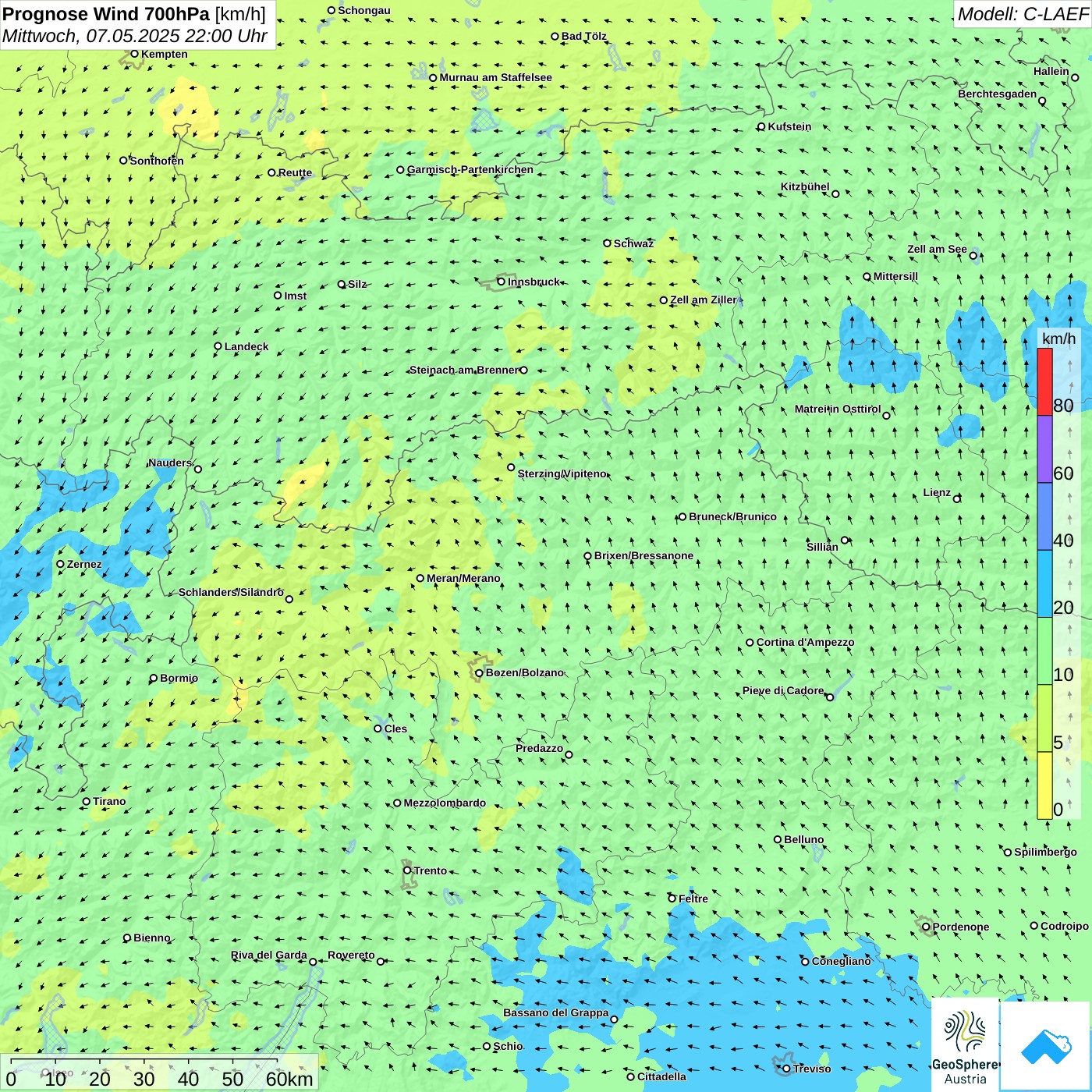Click the Belluno label
1092x1092 pixels.
pos(803,839)
